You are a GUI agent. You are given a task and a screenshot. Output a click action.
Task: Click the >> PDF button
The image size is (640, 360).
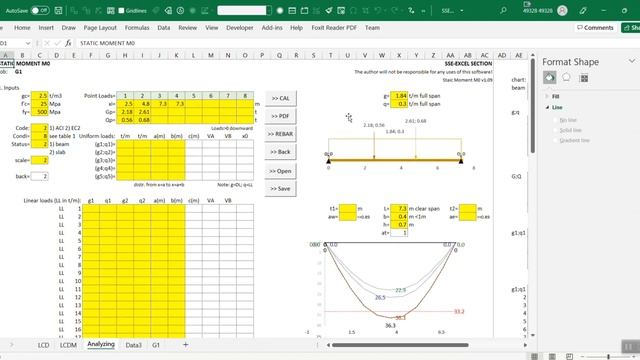click(x=280, y=116)
